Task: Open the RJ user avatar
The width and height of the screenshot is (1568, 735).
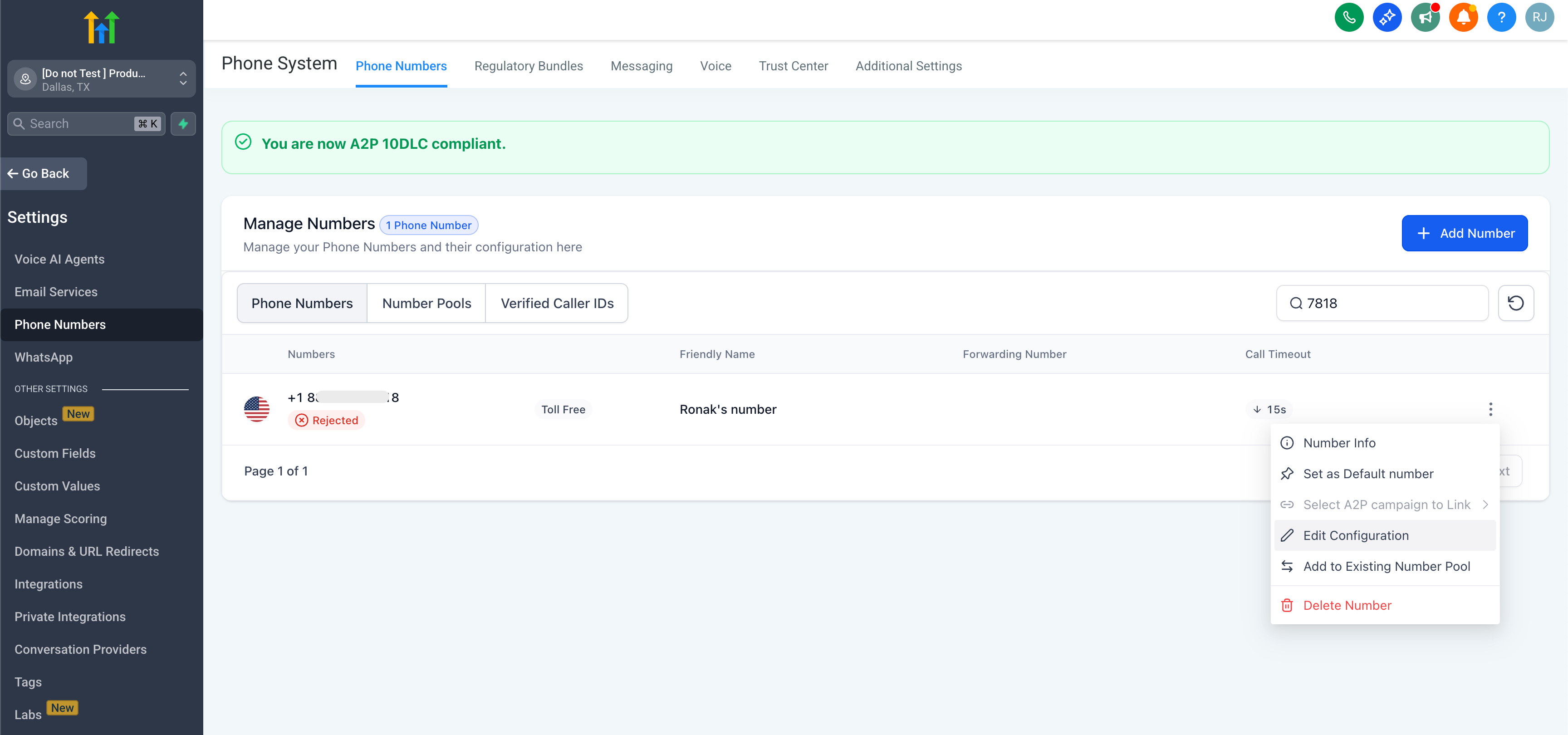Action: (x=1539, y=17)
